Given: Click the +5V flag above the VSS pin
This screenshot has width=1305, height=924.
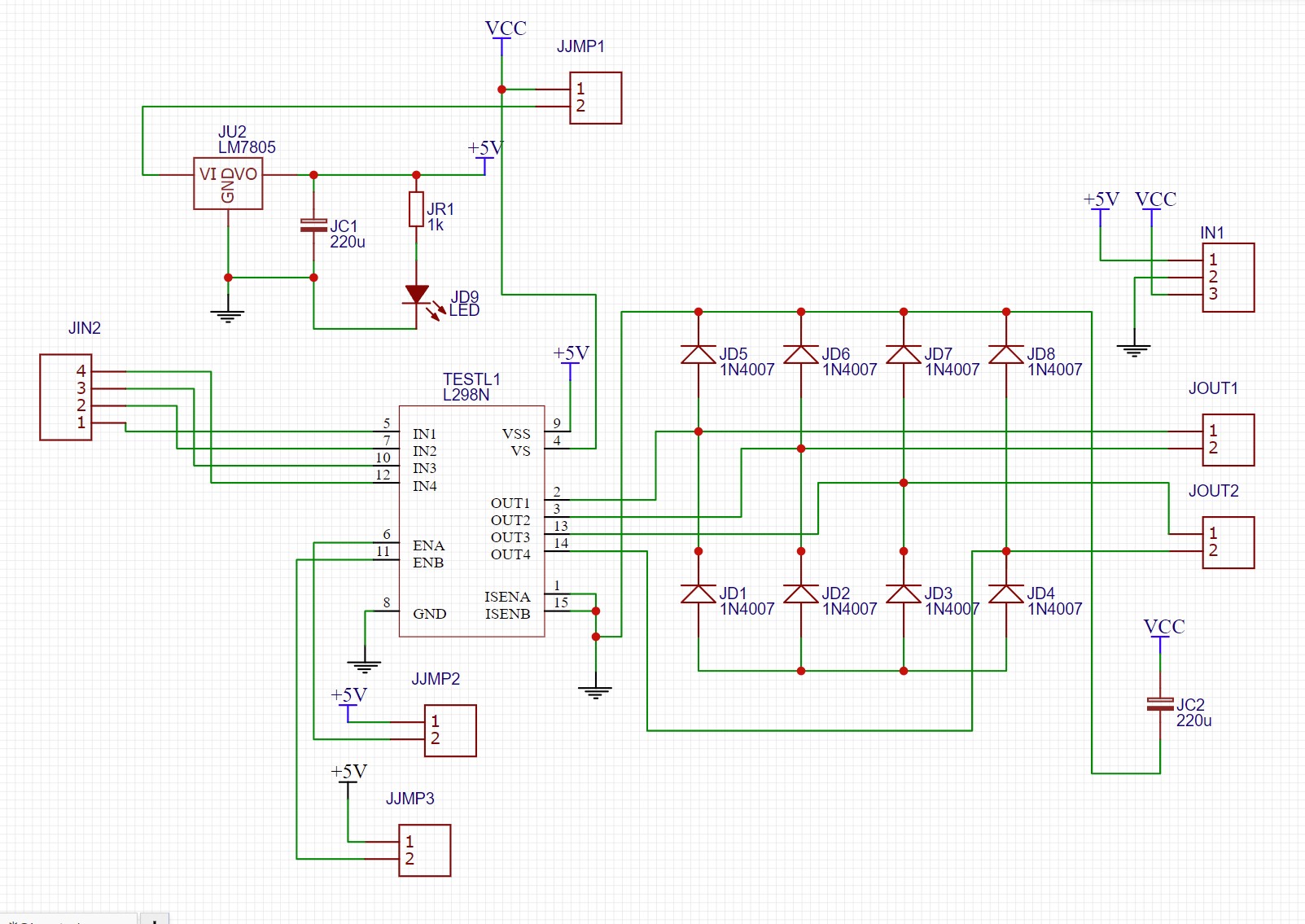Looking at the screenshot, I should pos(571,361).
